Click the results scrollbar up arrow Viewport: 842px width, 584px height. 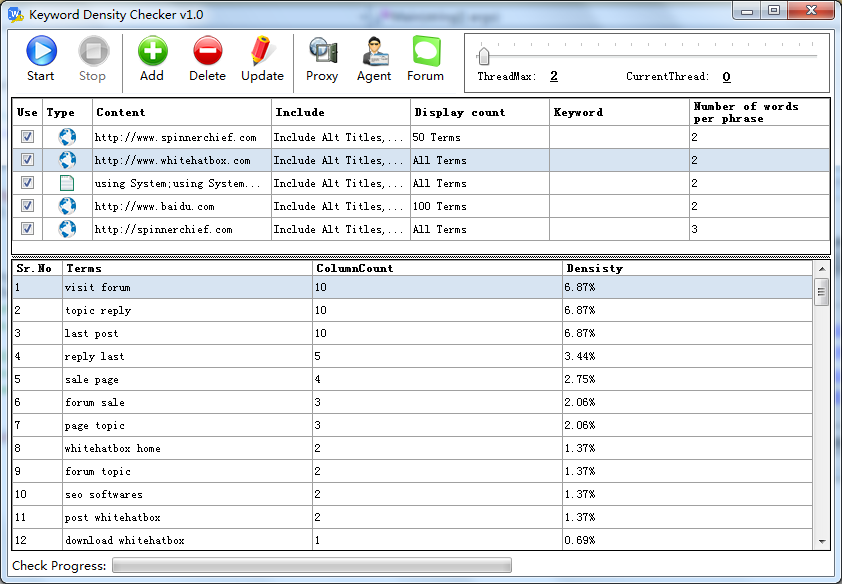click(822, 268)
